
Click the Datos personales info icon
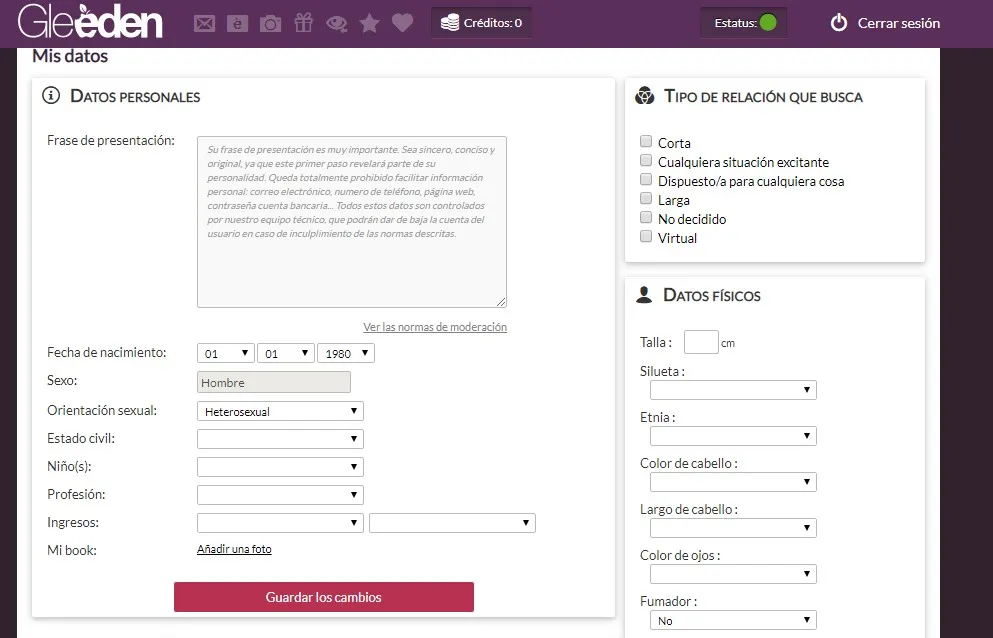[x=51, y=96]
